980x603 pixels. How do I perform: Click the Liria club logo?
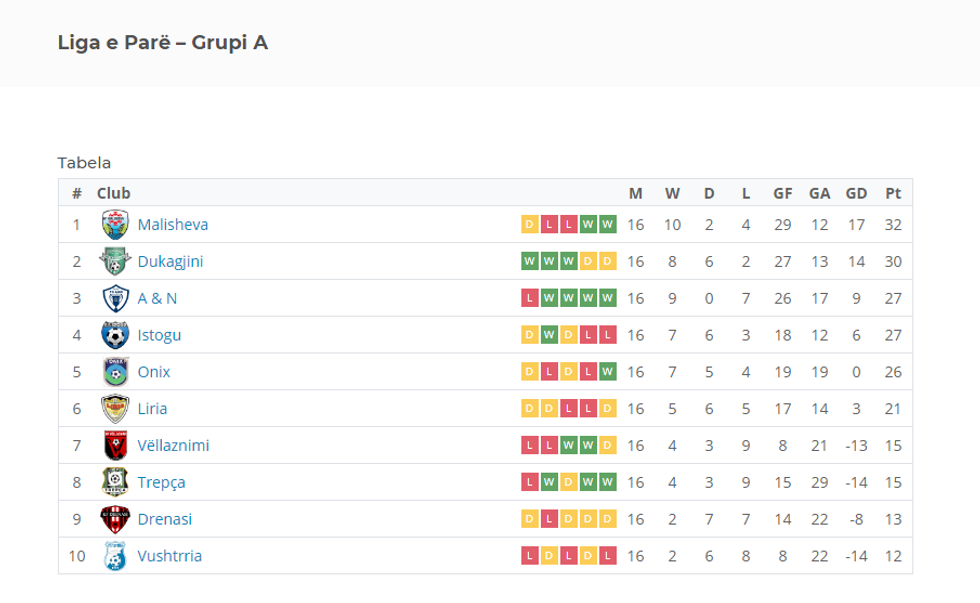click(116, 408)
